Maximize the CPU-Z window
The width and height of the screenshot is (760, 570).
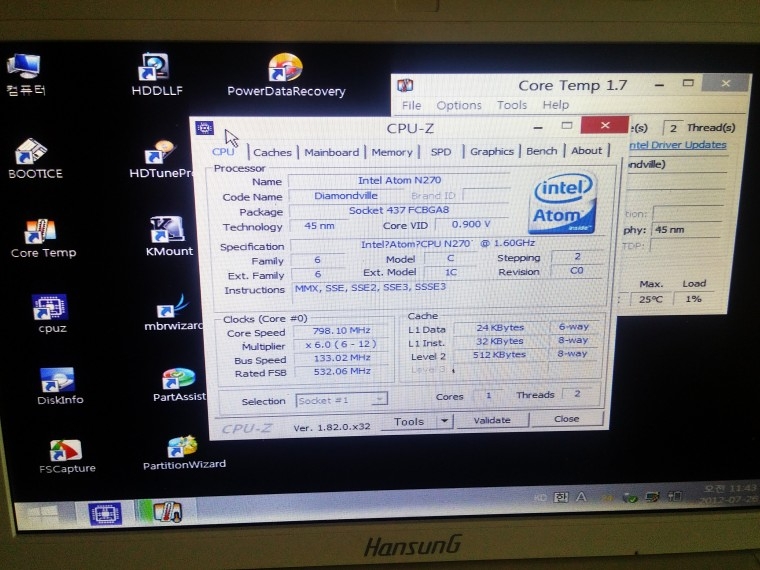pos(567,126)
